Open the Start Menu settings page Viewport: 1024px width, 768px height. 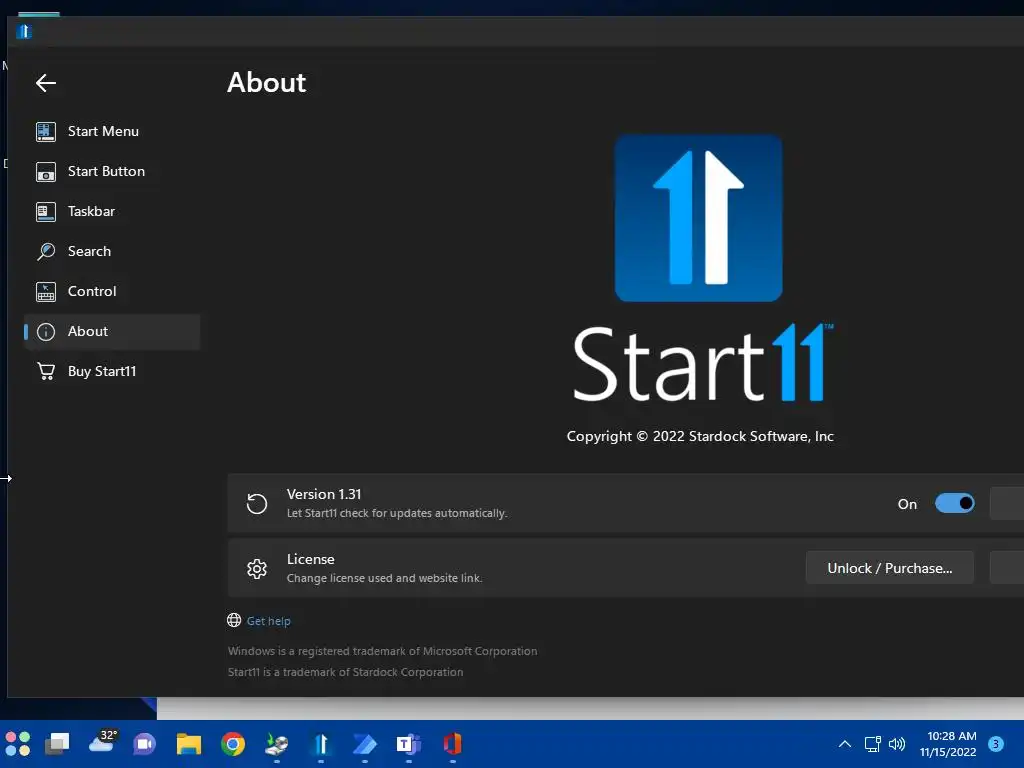coord(112,131)
